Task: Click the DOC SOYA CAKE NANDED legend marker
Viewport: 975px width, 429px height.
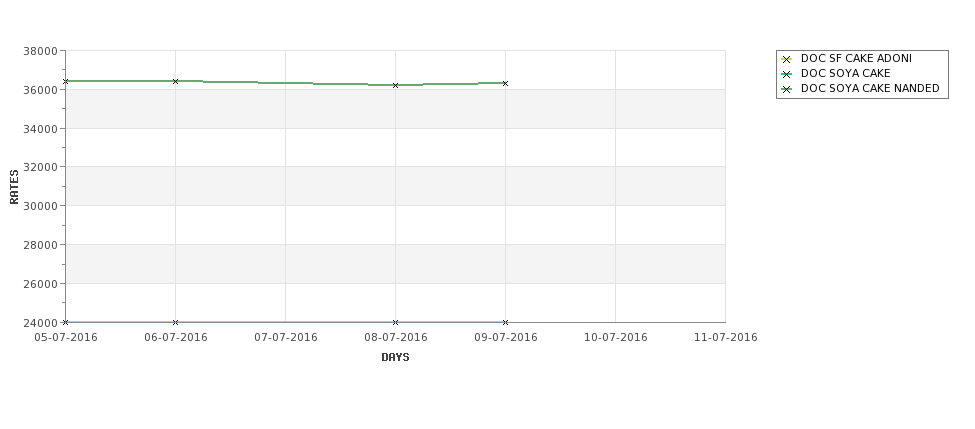Action: (x=786, y=89)
